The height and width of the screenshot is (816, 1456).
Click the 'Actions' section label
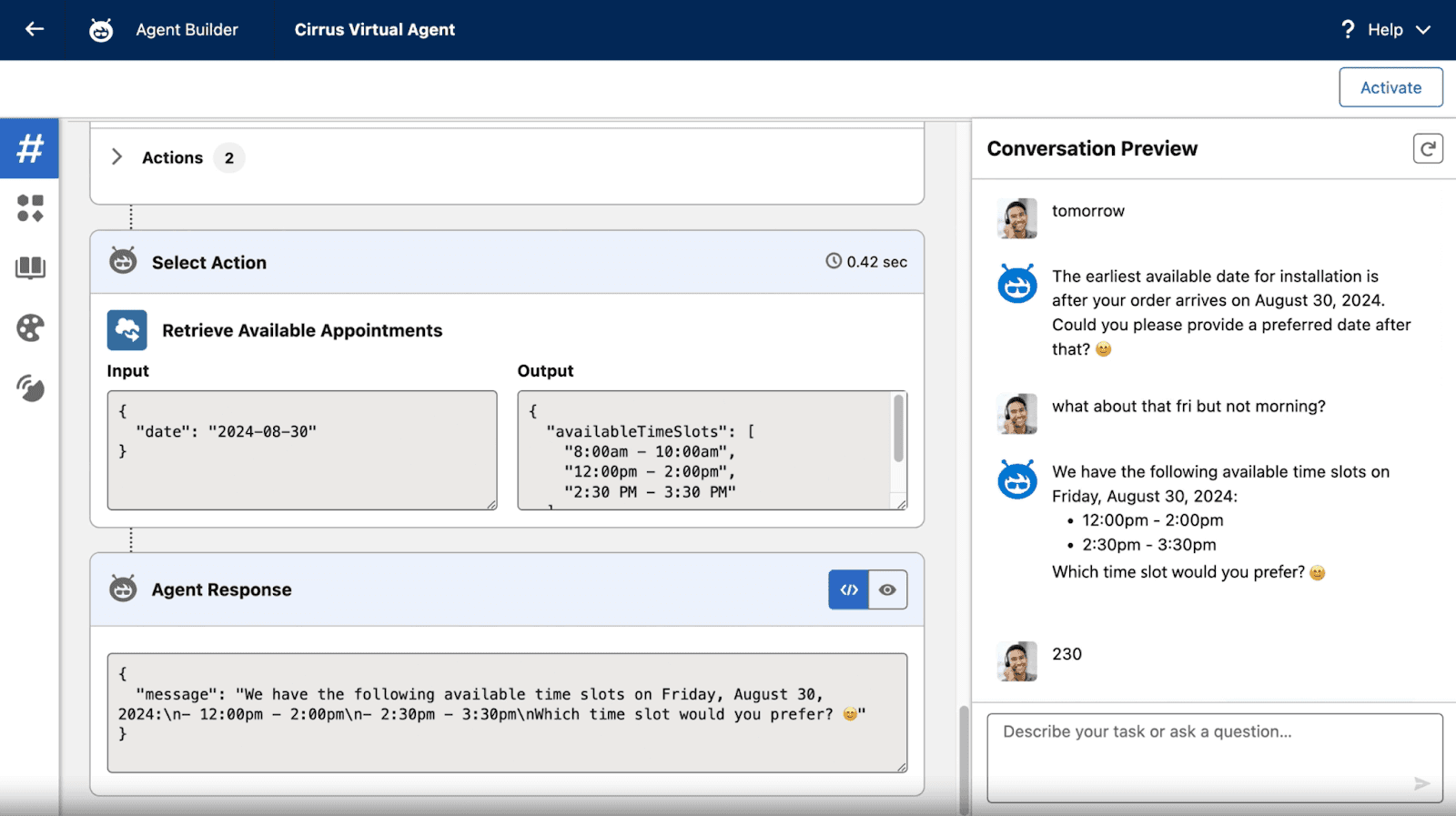pyautogui.click(x=173, y=157)
